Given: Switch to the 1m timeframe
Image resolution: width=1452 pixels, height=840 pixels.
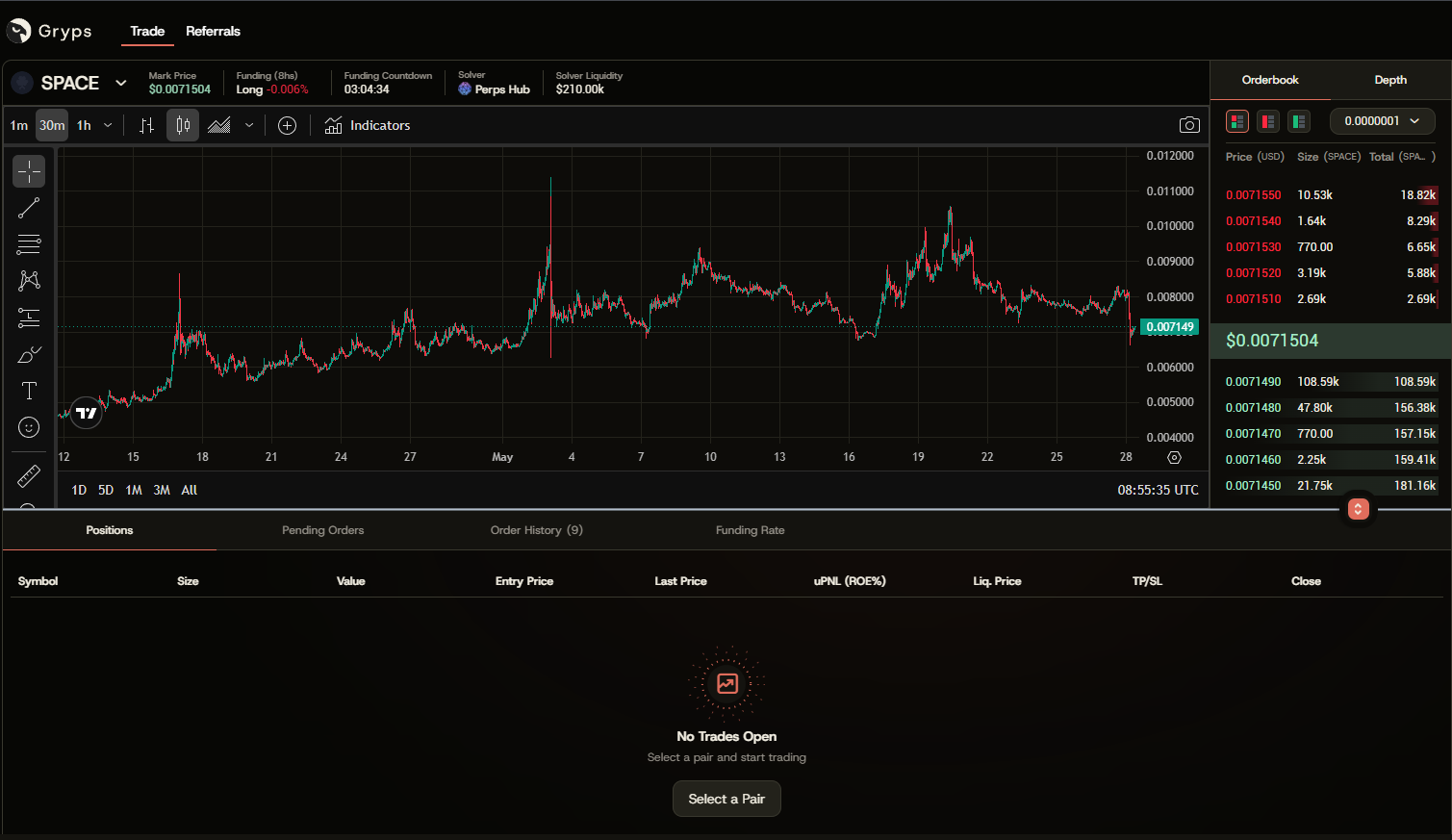Looking at the screenshot, I should [x=19, y=125].
